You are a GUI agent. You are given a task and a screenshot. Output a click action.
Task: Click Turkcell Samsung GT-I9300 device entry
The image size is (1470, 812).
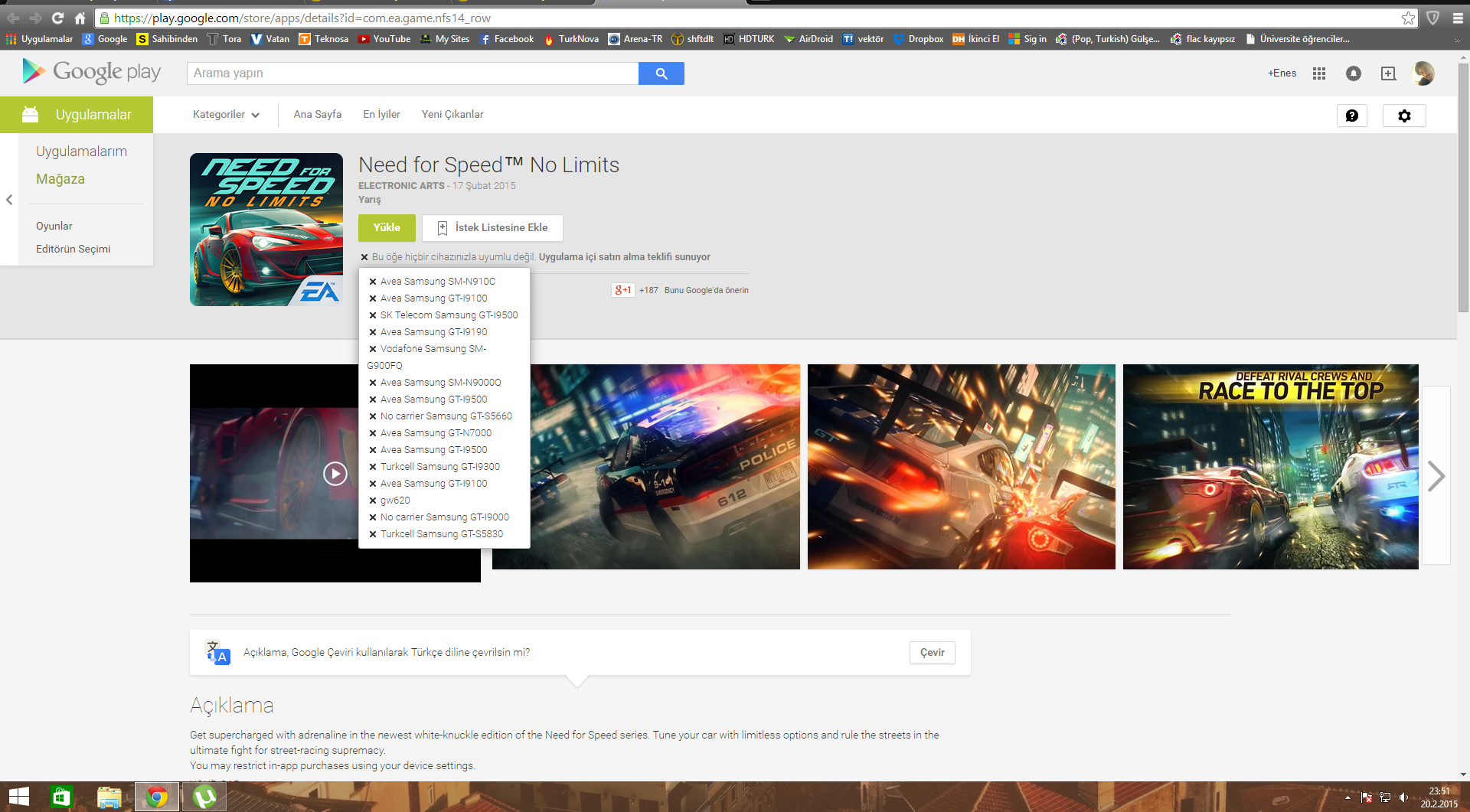coord(440,467)
